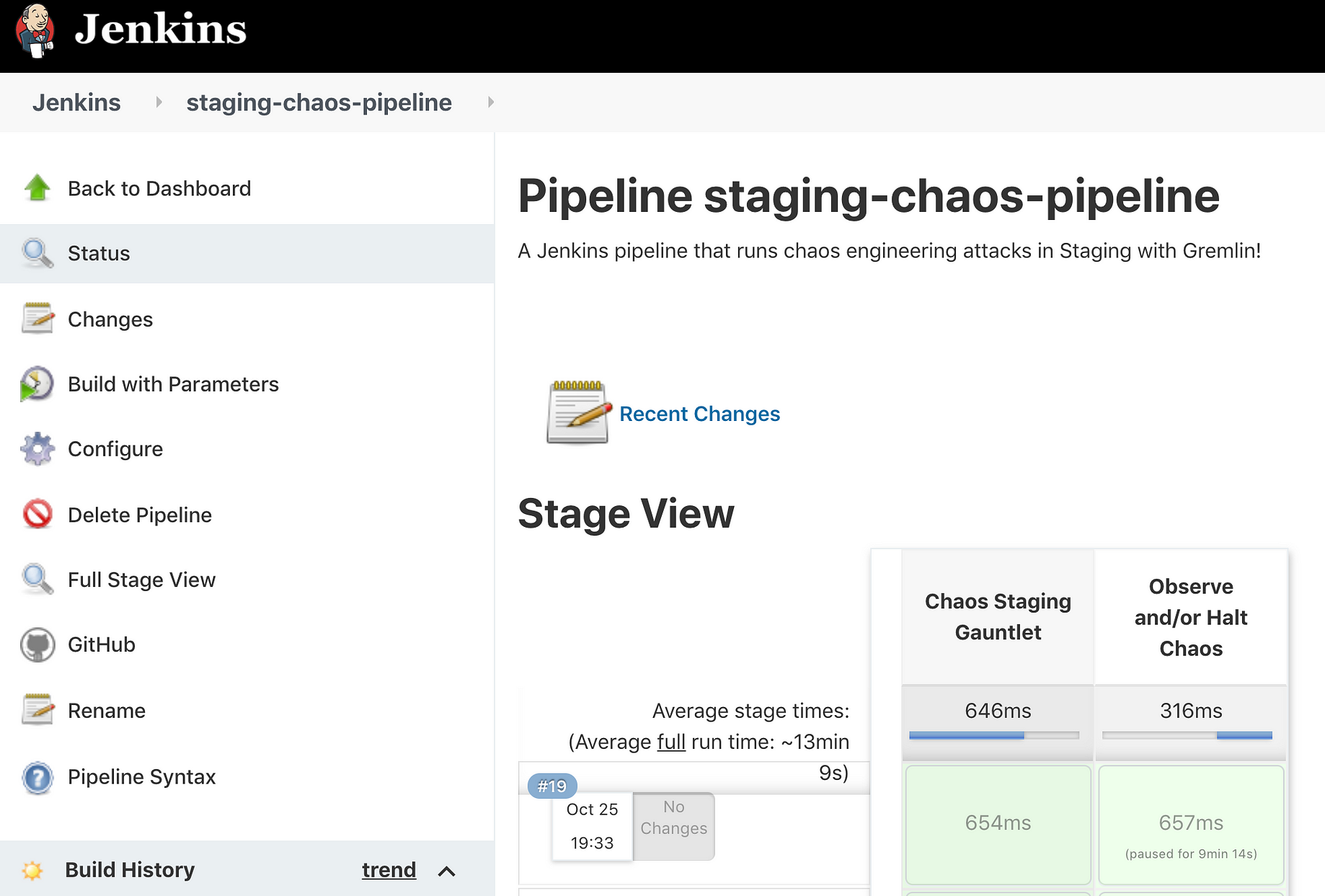Click the Chaos Staging Gauntlet stage header
The image size is (1325, 896).
coord(998,617)
